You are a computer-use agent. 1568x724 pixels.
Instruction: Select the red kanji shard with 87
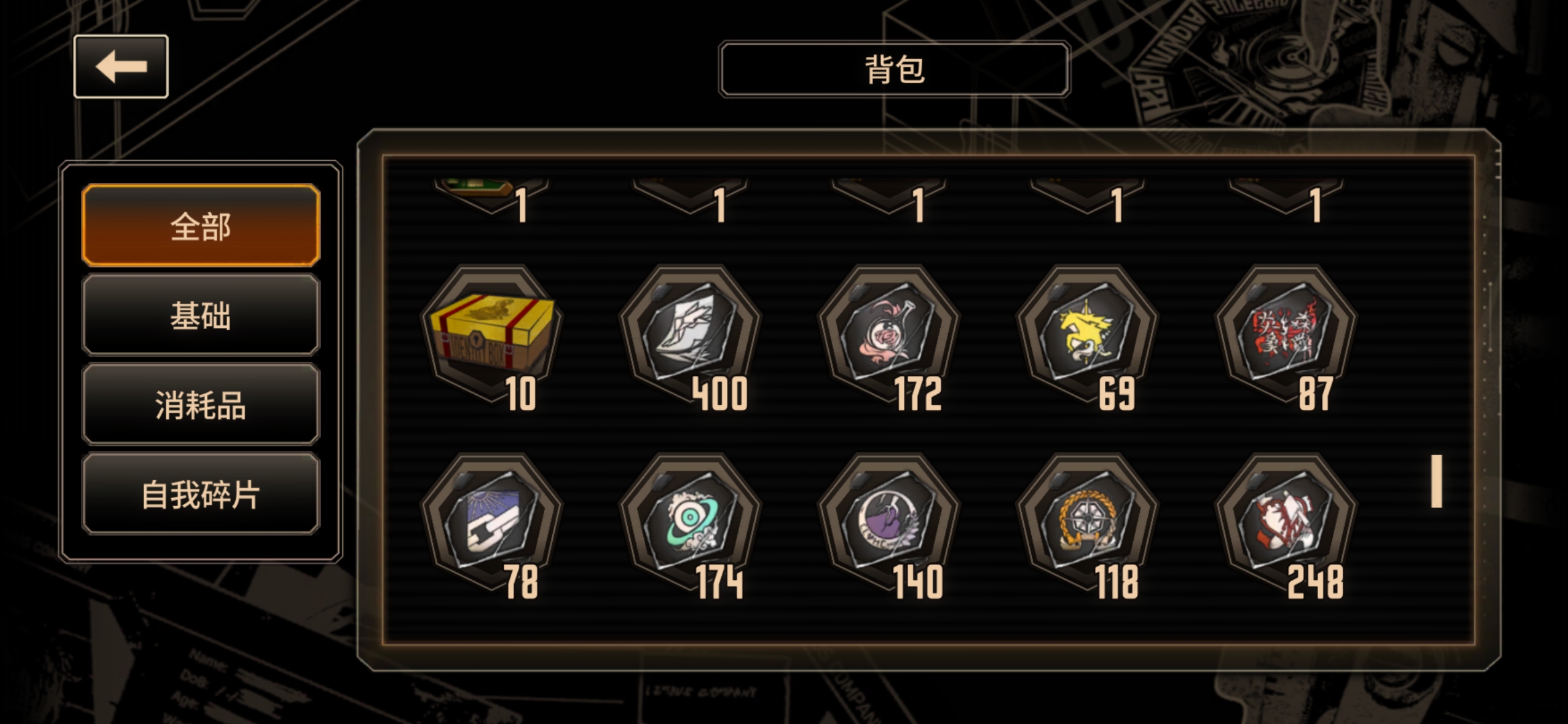point(1286,334)
